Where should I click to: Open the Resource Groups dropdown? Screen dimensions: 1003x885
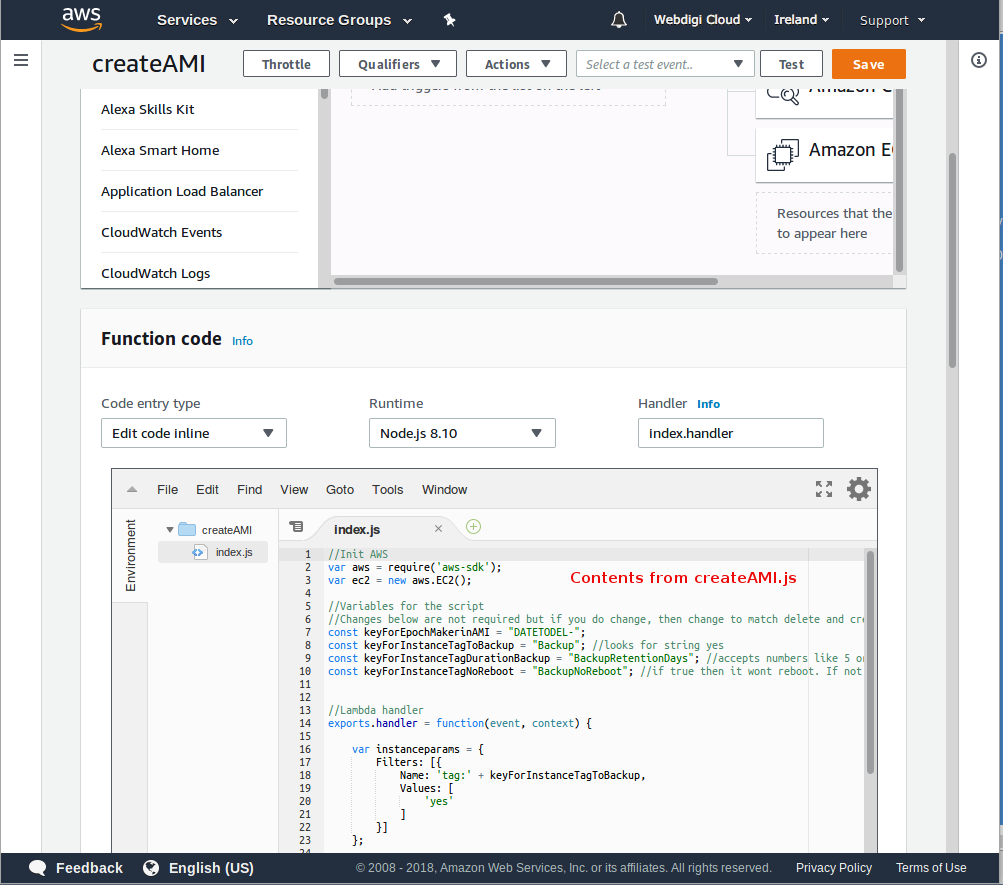pos(339,20)
